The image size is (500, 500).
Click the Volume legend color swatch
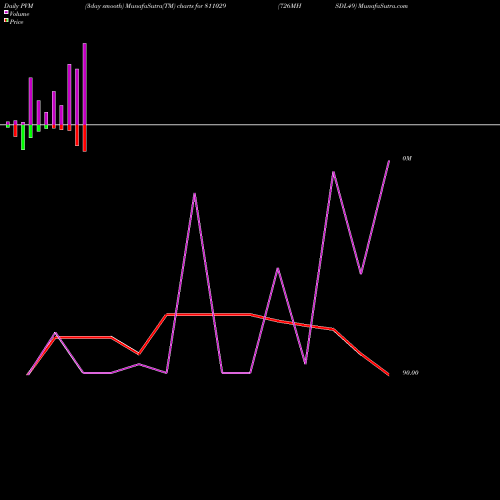[x=6, y=12]
